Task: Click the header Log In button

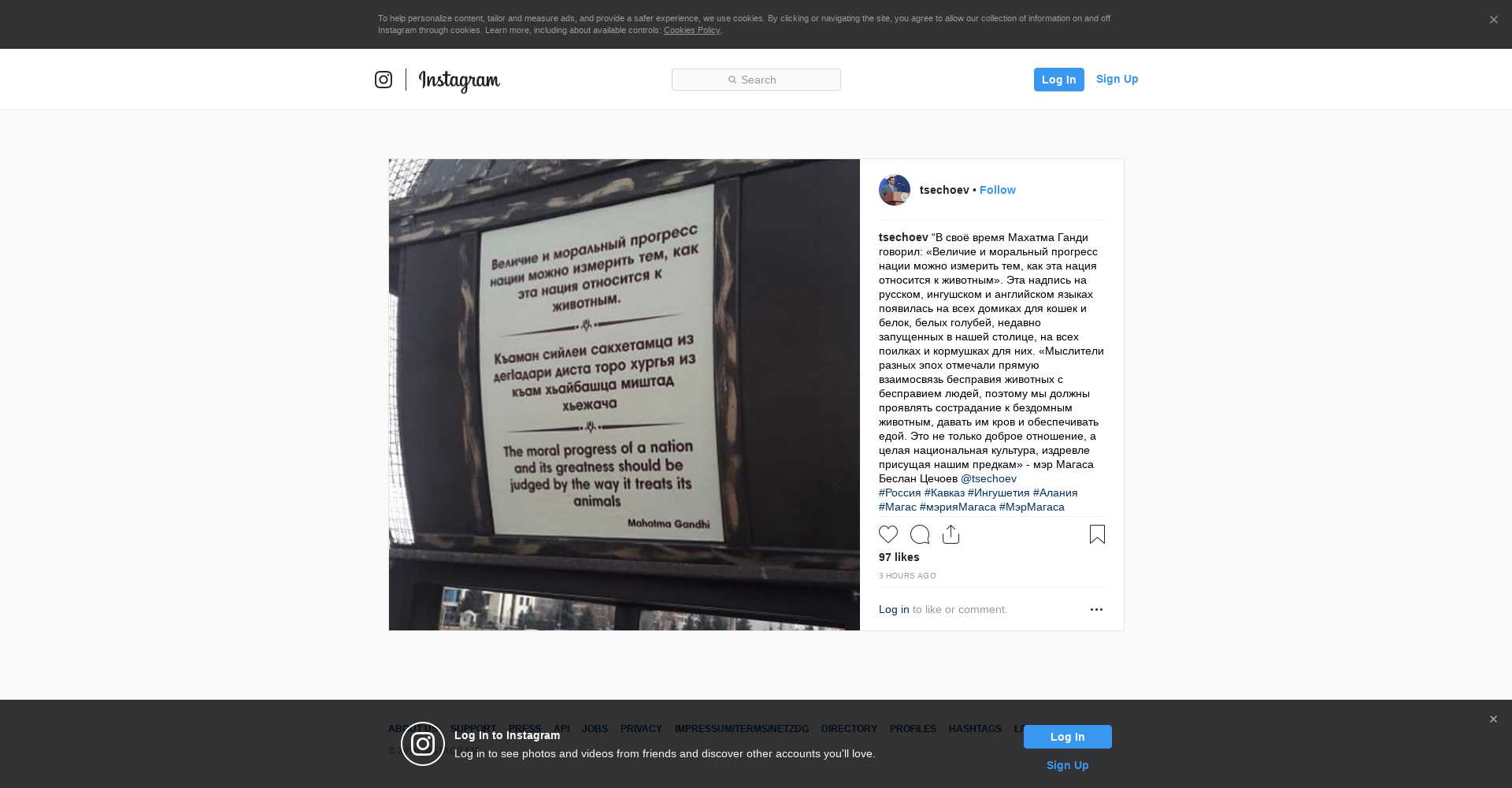Action: 1058,80
